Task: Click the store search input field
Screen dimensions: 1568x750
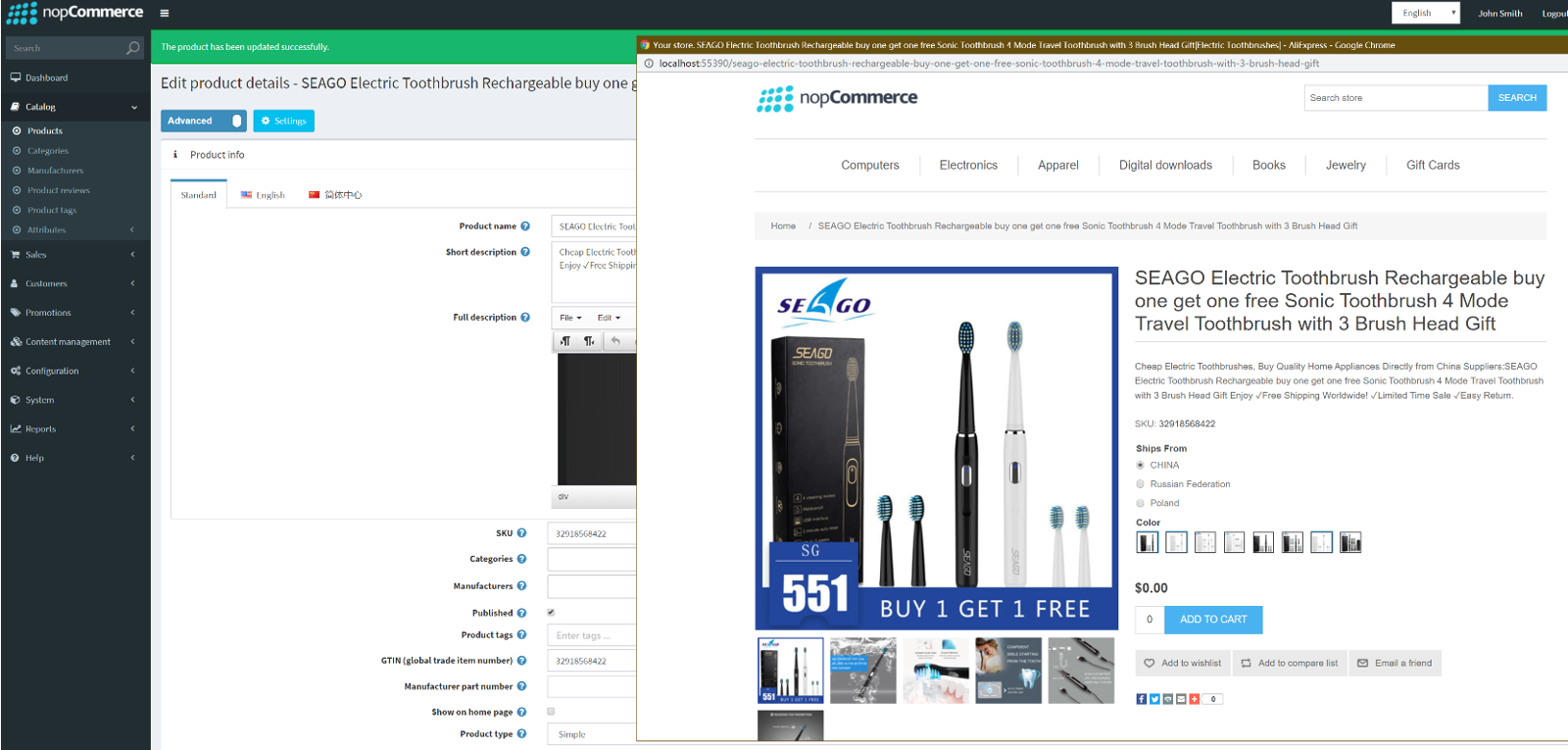Action: point(1396,98)
